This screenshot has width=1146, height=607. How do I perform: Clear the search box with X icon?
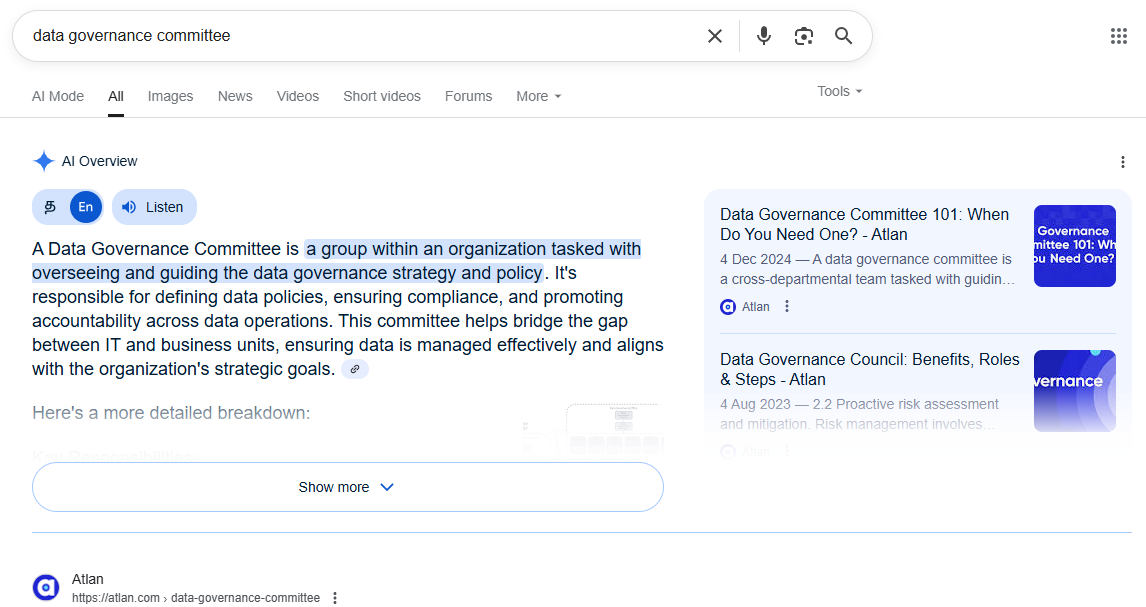click(x=715, y=36)
